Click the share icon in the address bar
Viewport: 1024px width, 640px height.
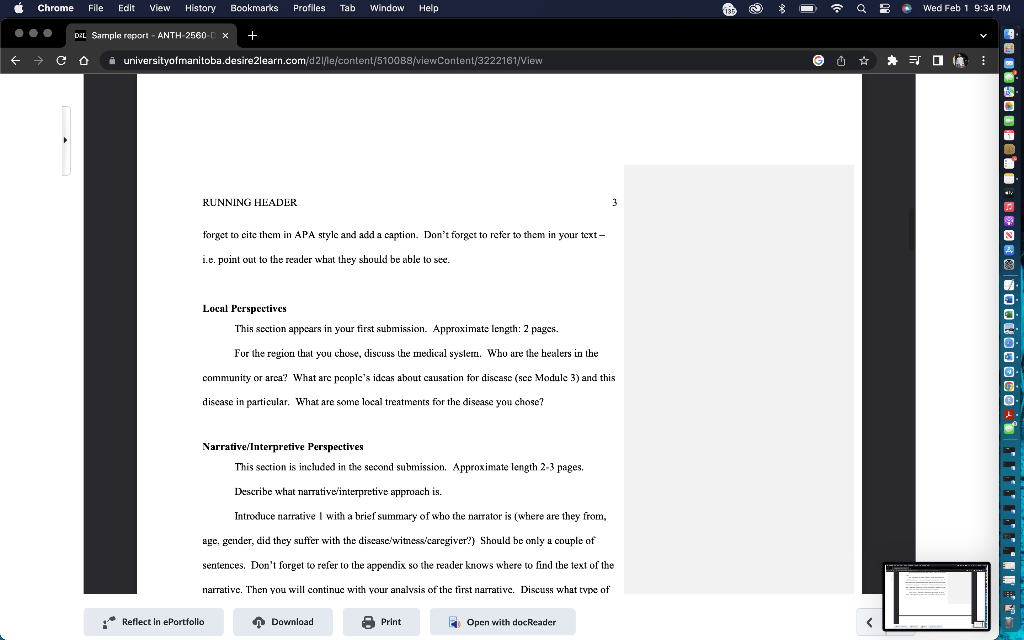tap(841, 60)
